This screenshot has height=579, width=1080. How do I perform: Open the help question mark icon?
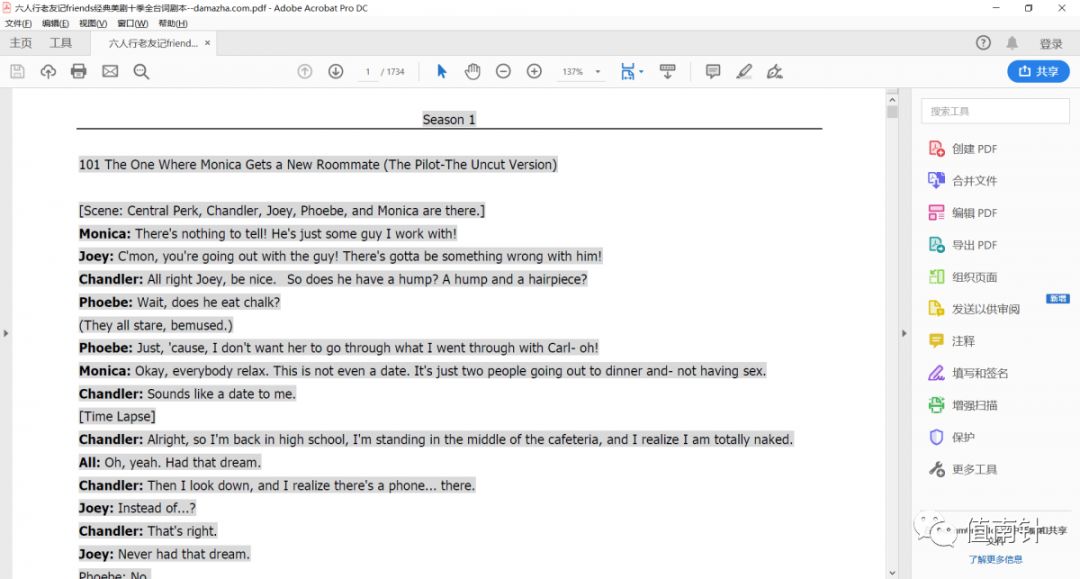pos(984,43)
